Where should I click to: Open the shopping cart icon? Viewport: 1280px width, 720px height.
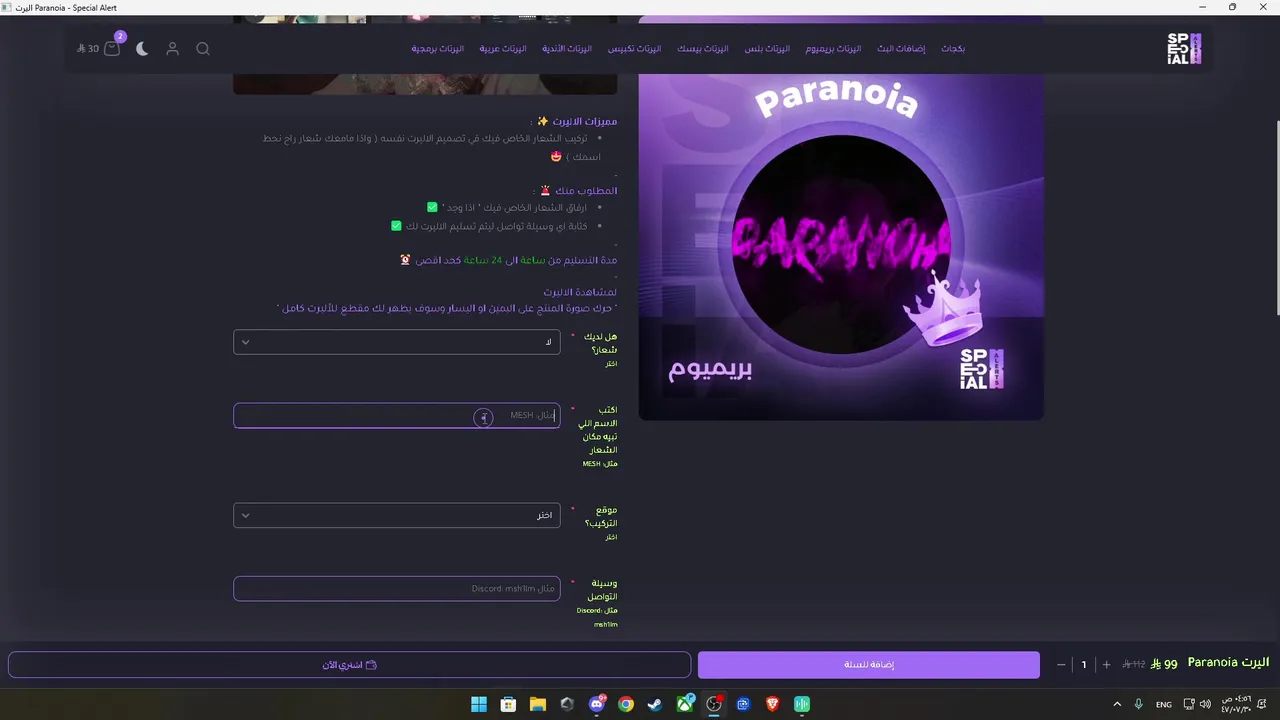(112, 48)
